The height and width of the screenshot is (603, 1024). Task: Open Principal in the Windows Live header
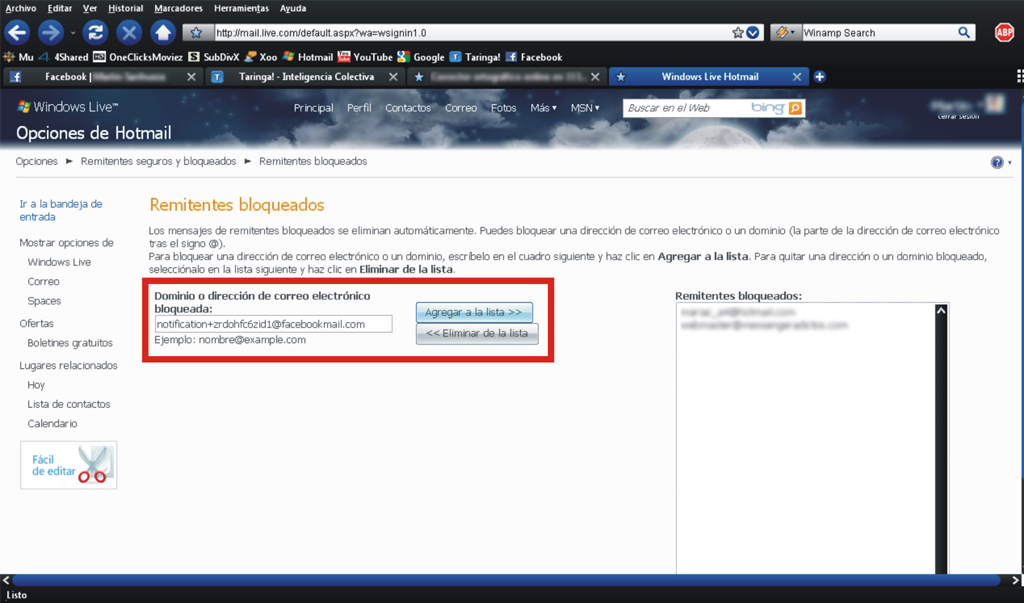coord(313,108)
